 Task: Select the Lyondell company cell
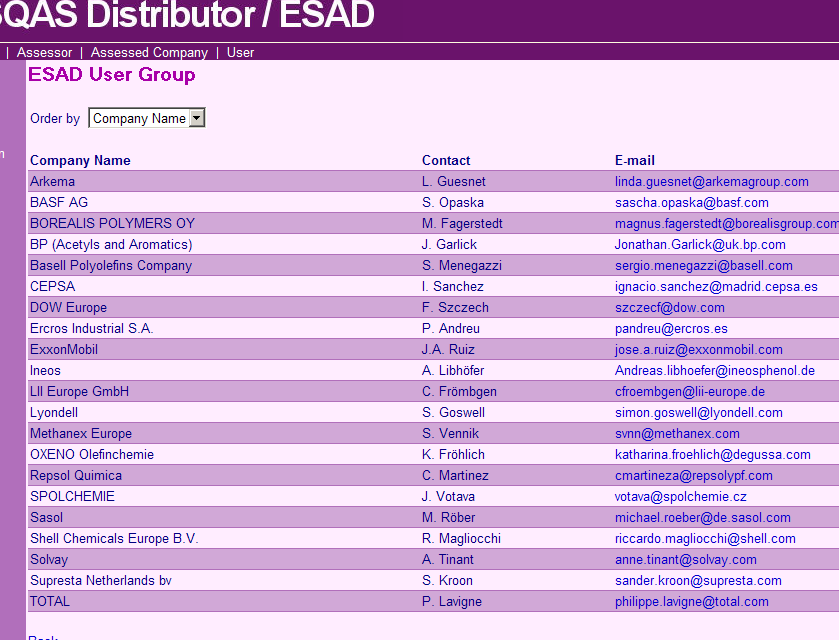coord(54,412)
